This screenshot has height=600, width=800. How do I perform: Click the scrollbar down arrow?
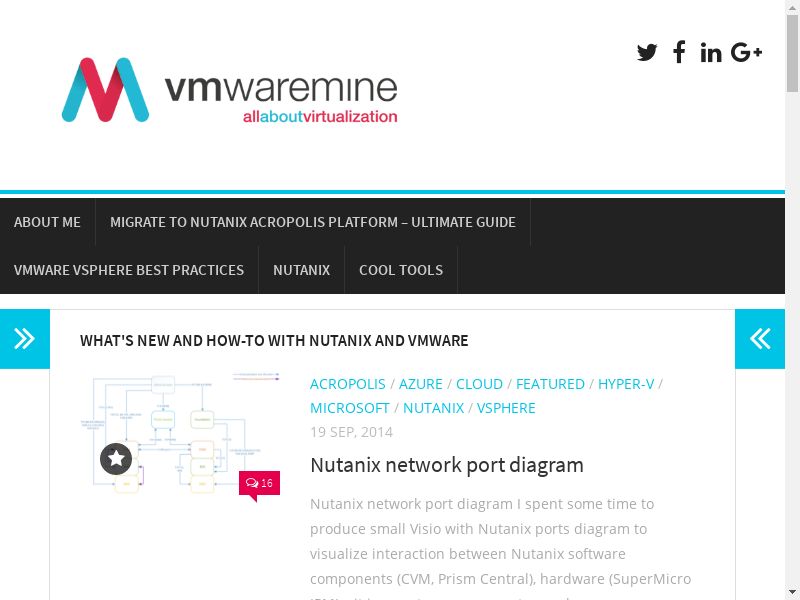(x=792, y=592)
